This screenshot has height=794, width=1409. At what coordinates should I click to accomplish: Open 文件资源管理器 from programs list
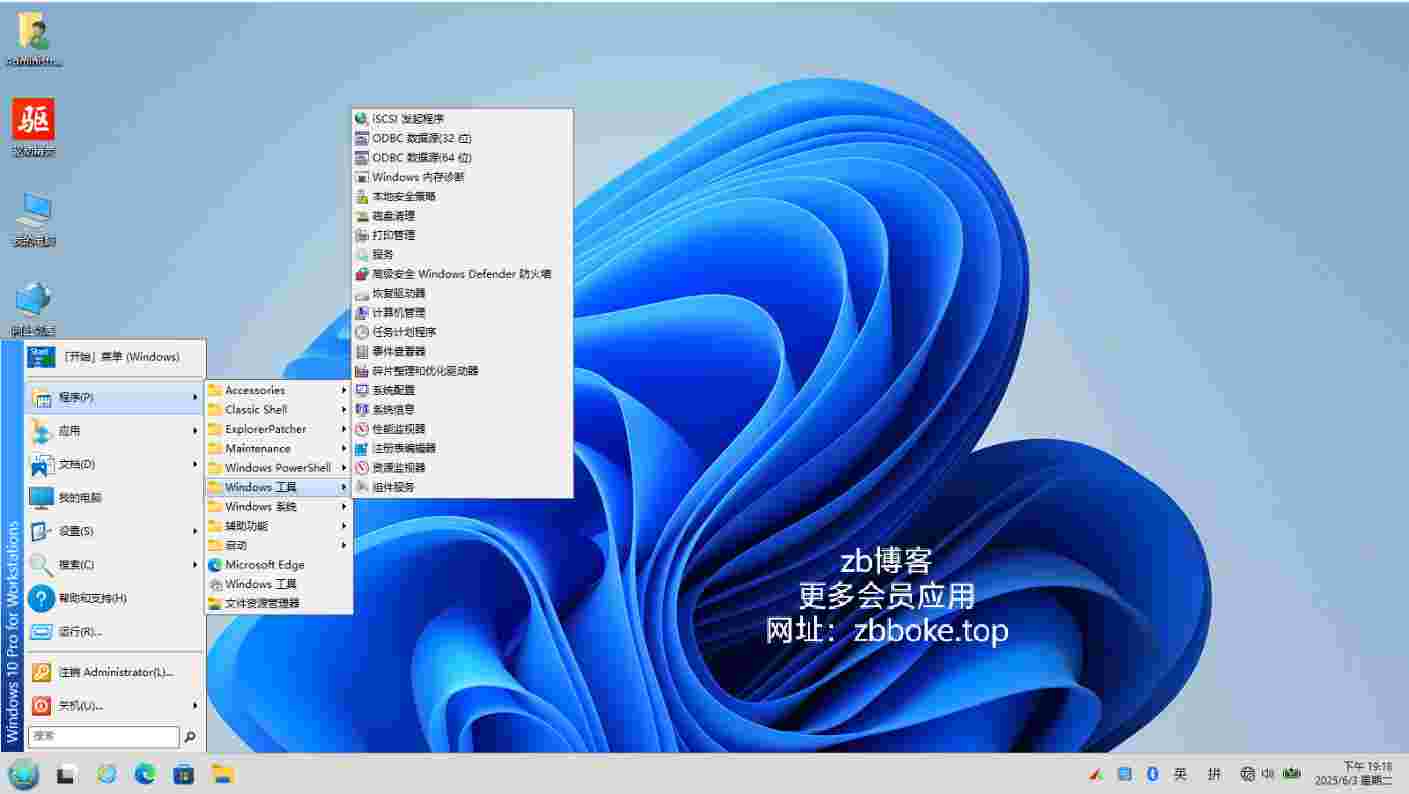point(279,603)
